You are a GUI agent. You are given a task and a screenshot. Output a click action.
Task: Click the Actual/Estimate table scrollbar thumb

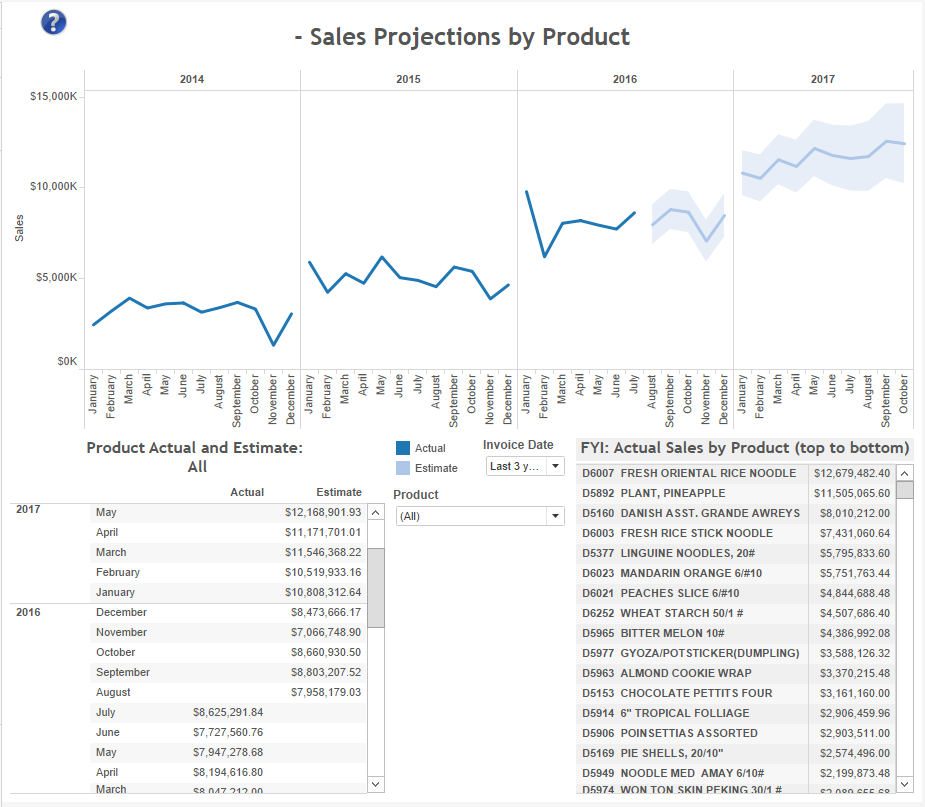point(376,588)
